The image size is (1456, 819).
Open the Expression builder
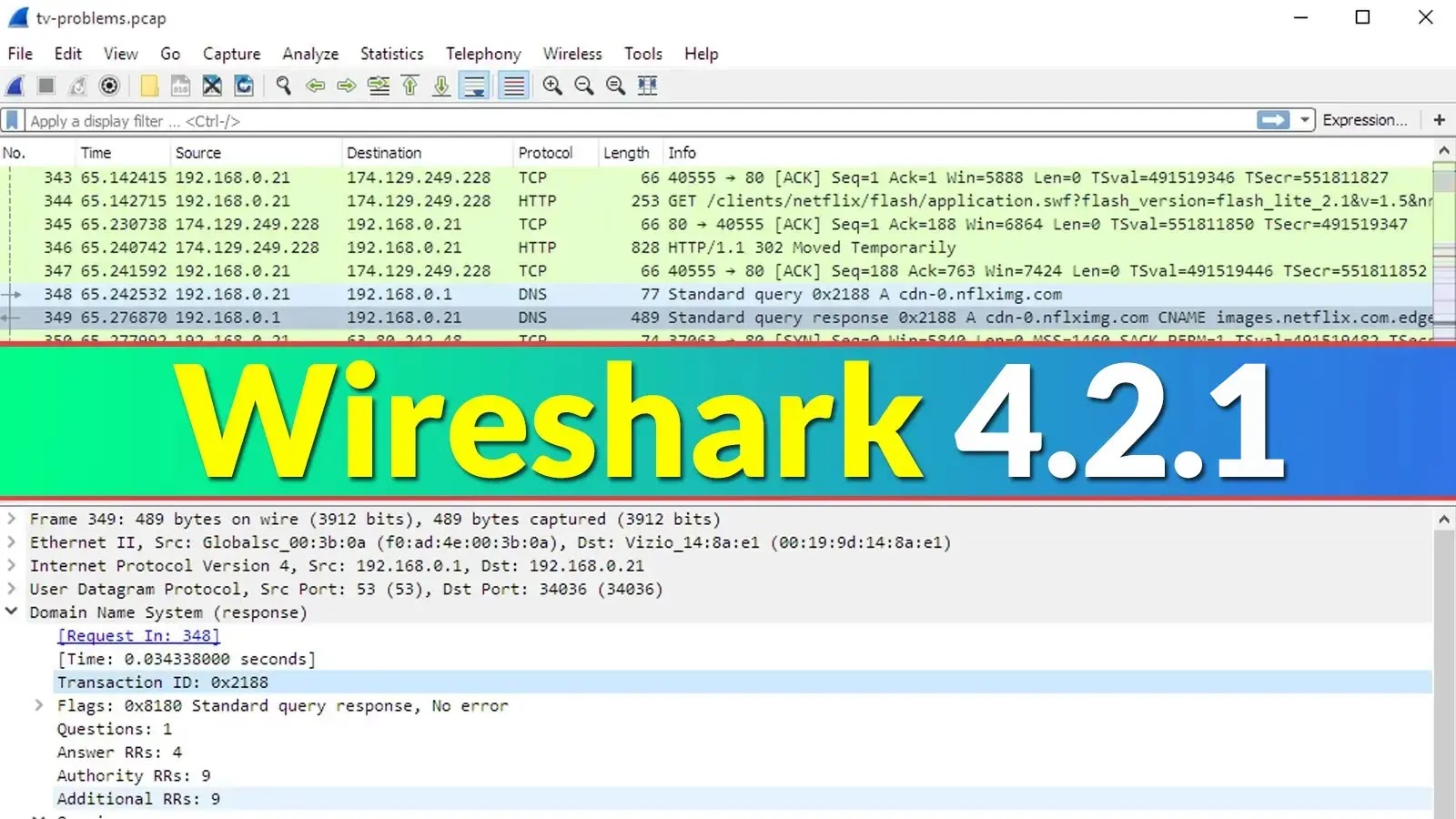tap(1364, 120)
